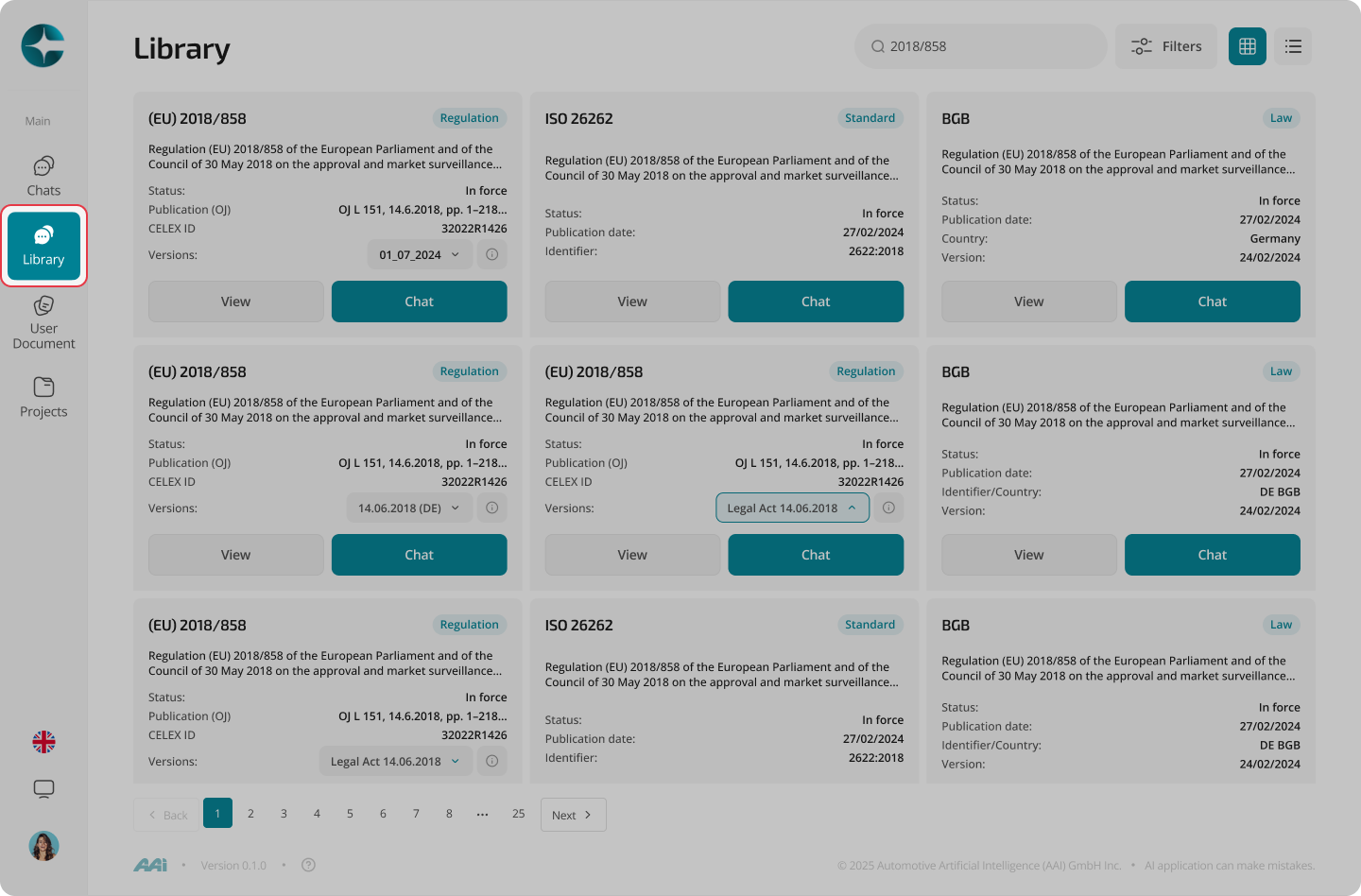Click the app logo at sidebar top

coord(43,45)
